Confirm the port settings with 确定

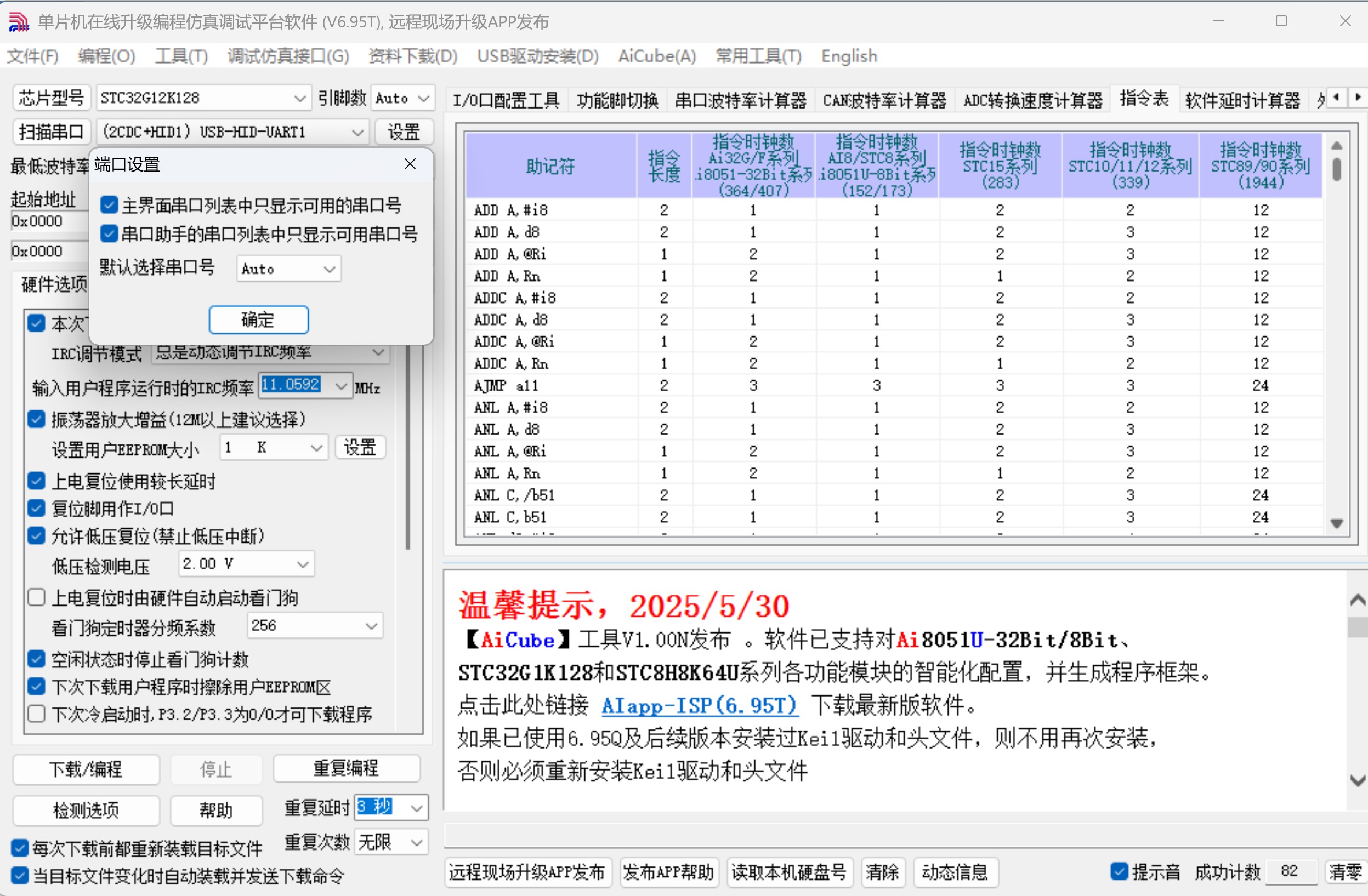(259, 319)
